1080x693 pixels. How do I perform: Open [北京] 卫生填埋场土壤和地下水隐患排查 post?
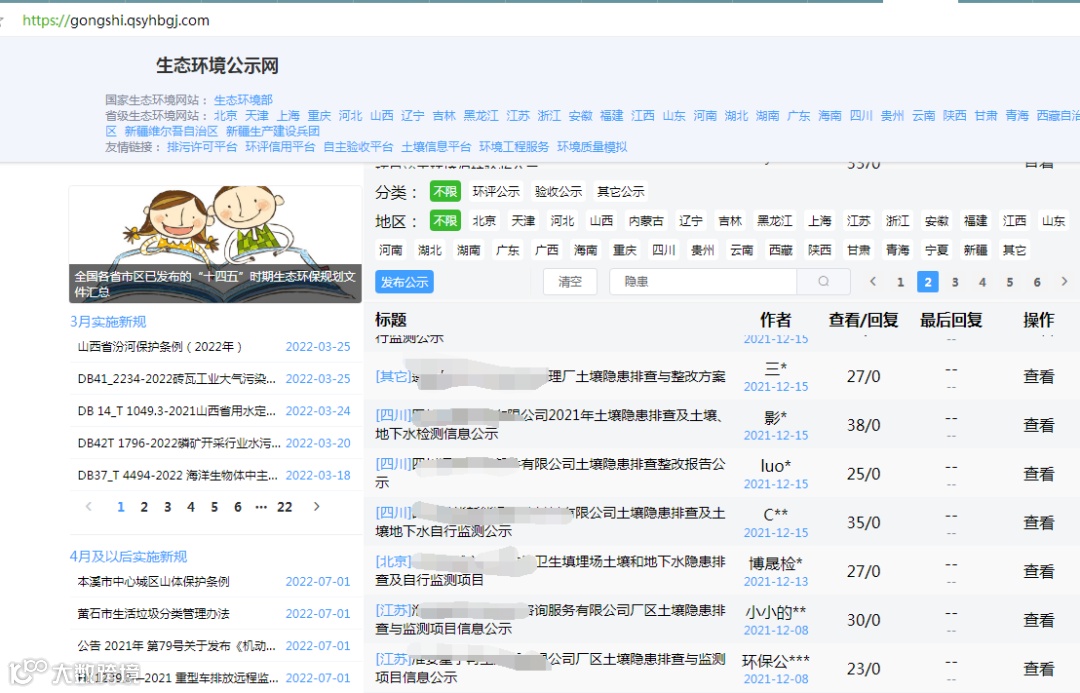(550, 570)
